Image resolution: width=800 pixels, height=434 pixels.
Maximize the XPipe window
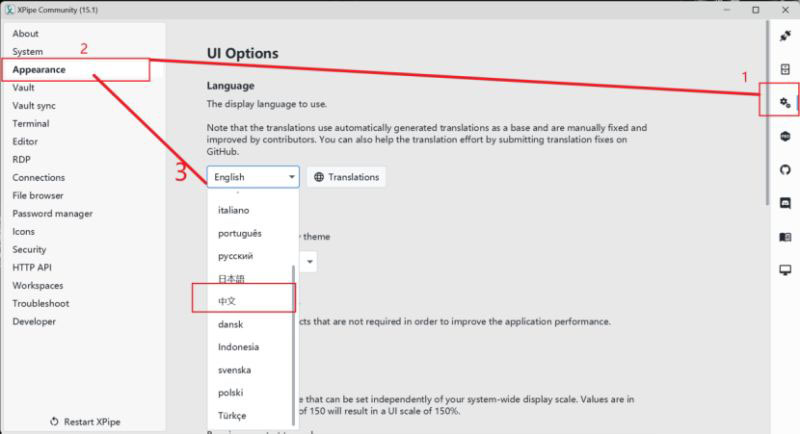pyautogui.click(x=756, y=10)
